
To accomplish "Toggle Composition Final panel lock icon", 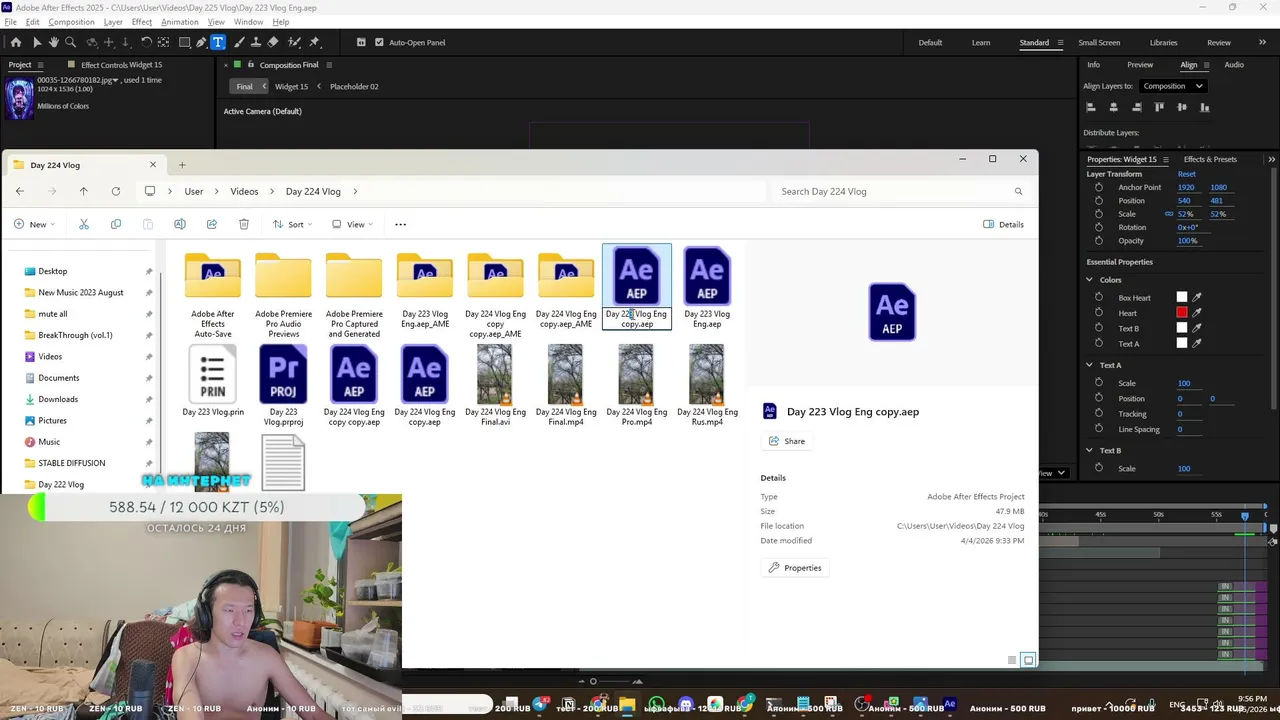I will pos(251,65).
